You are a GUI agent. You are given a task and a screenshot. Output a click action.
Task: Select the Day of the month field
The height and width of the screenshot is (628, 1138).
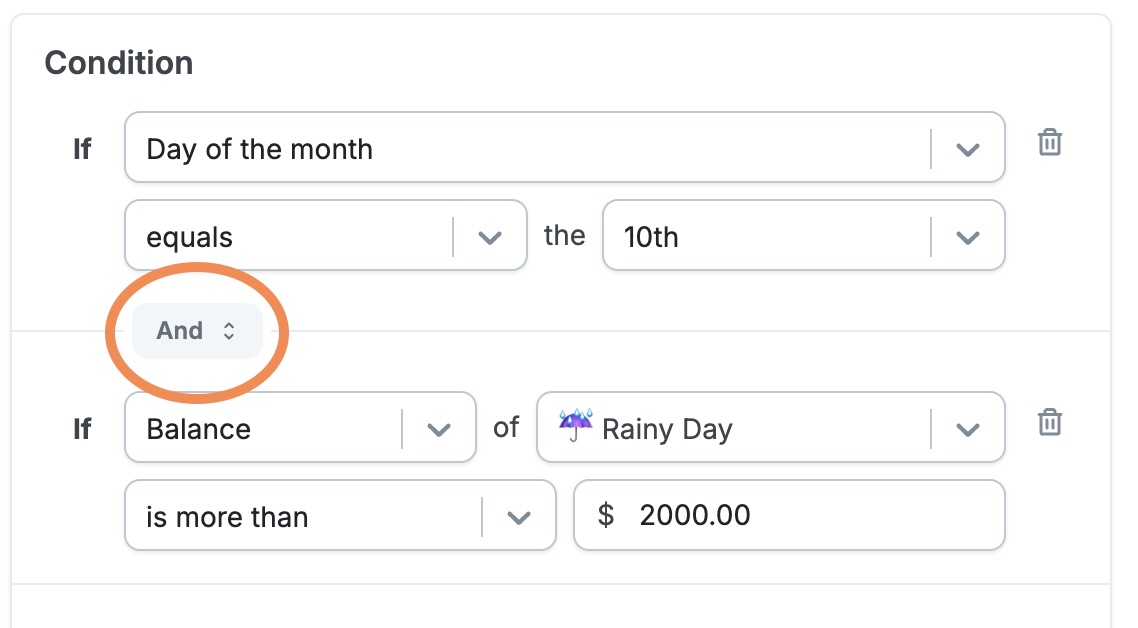[565, 147]
